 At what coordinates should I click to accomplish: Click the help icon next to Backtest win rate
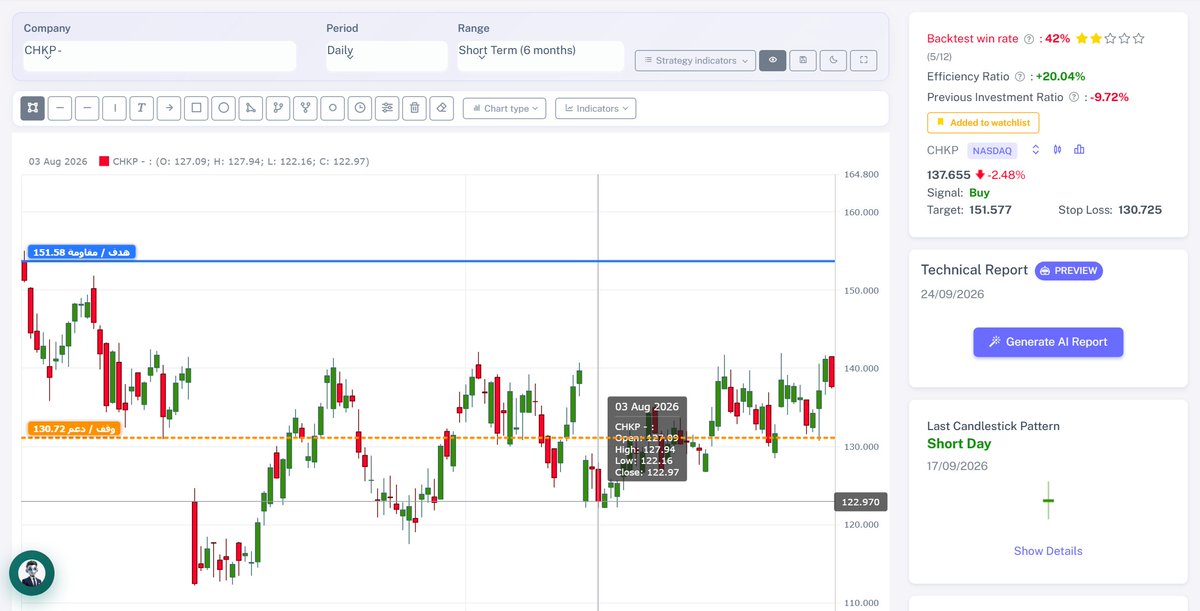(x=1029, y=39)
